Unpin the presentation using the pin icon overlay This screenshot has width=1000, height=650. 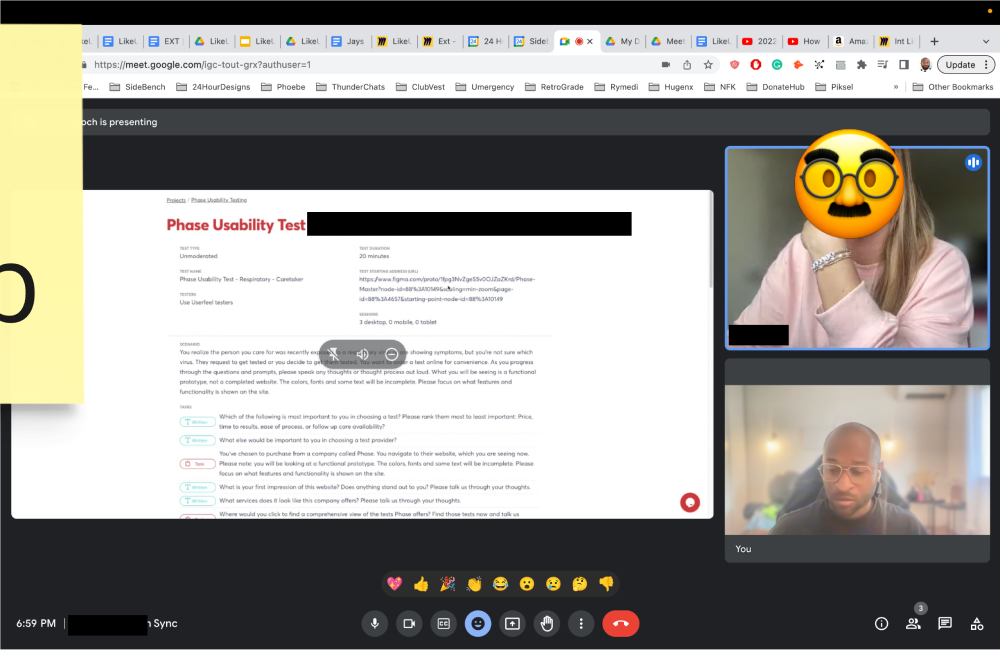pos(334,354)
